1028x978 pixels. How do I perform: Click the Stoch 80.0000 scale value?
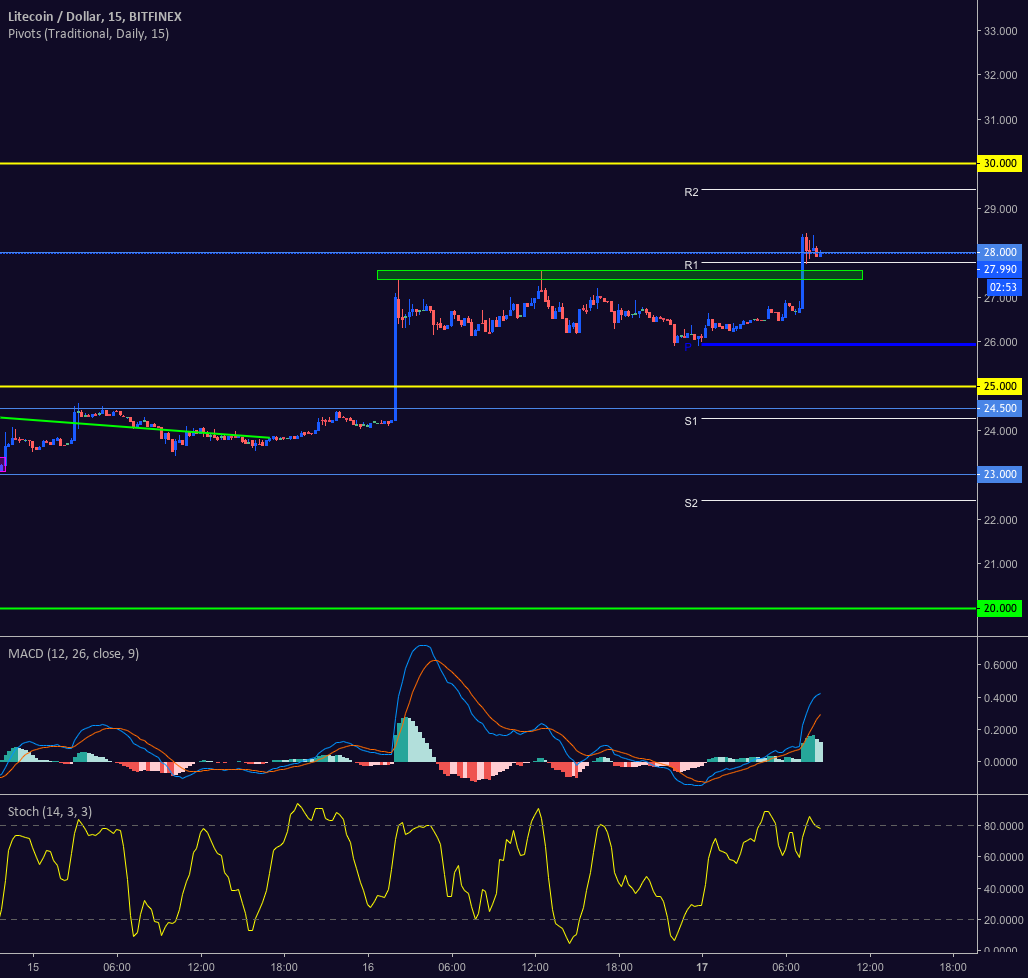pyautogui.click(x=1003, y=826)
